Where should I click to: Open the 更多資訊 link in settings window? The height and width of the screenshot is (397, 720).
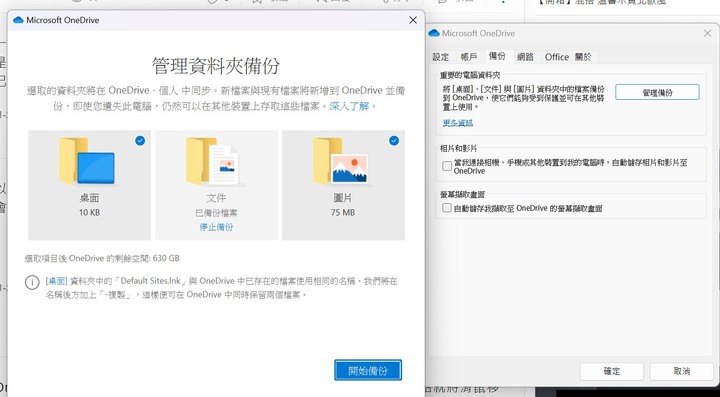click(x=458, y=123)
